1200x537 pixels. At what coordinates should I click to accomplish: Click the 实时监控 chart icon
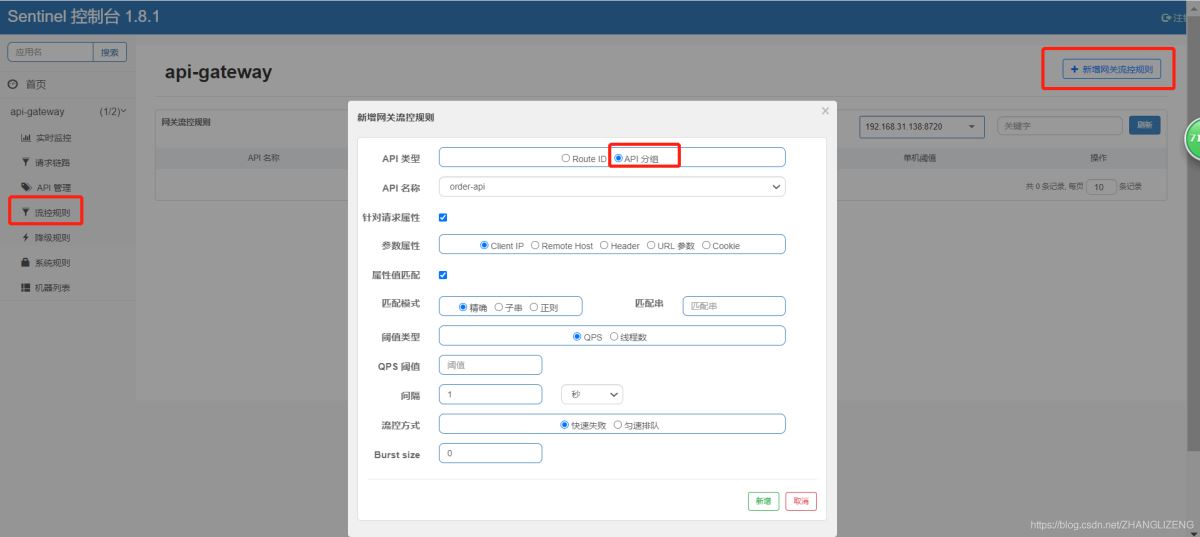pyautogui.click(x=26, y=138)
